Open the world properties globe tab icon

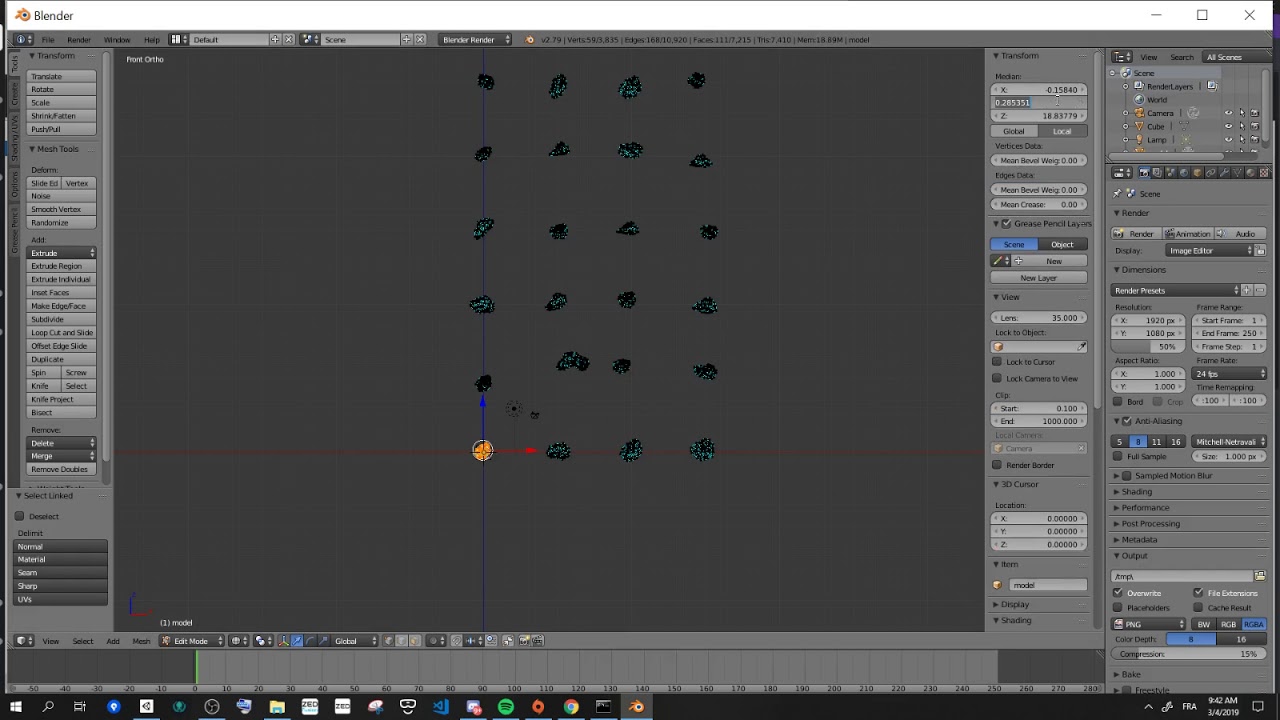pyautogui.click(x=1184, y=172)
